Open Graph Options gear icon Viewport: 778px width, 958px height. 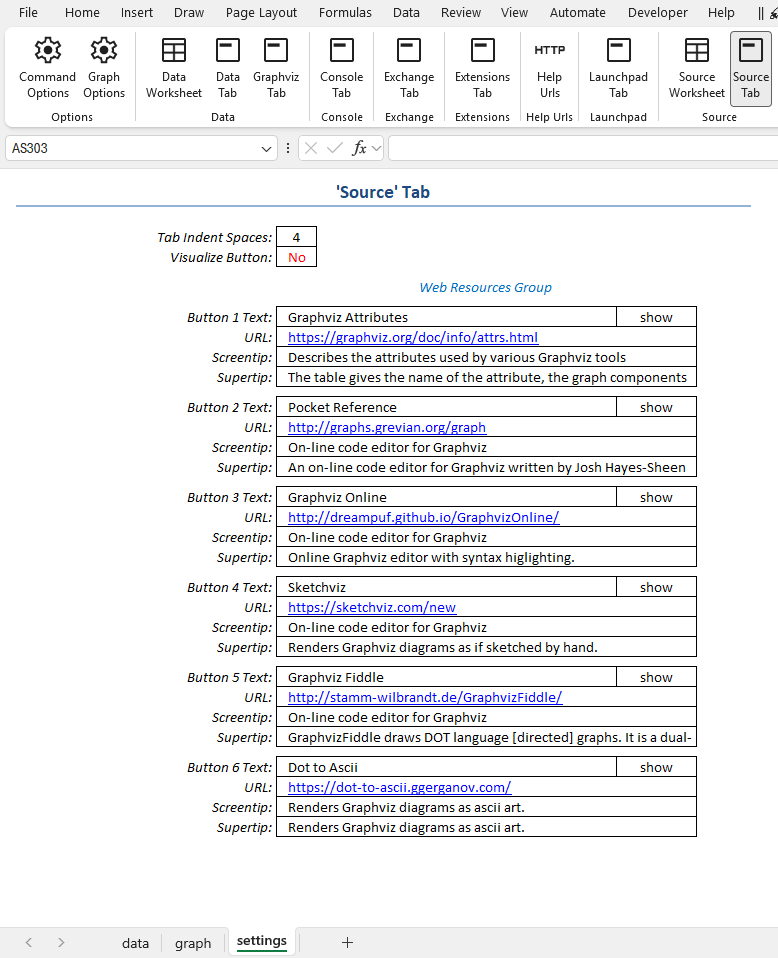point(104,50)
